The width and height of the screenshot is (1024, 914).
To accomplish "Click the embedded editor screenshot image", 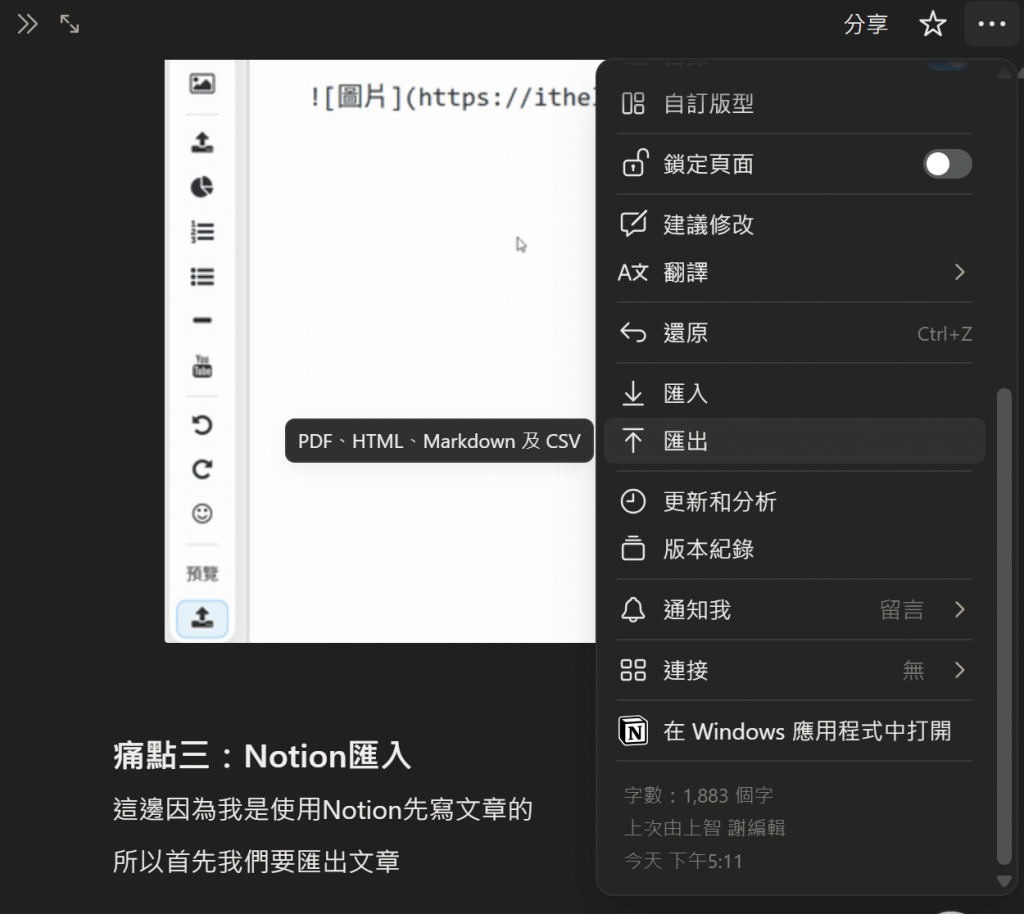I will [x=380, y=351].
